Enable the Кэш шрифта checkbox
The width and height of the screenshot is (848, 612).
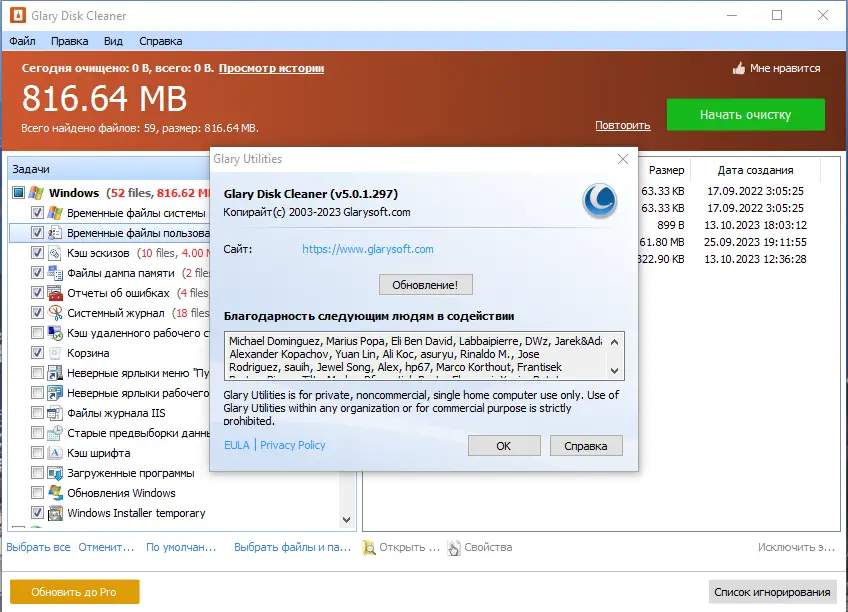(x=37, y=453)
